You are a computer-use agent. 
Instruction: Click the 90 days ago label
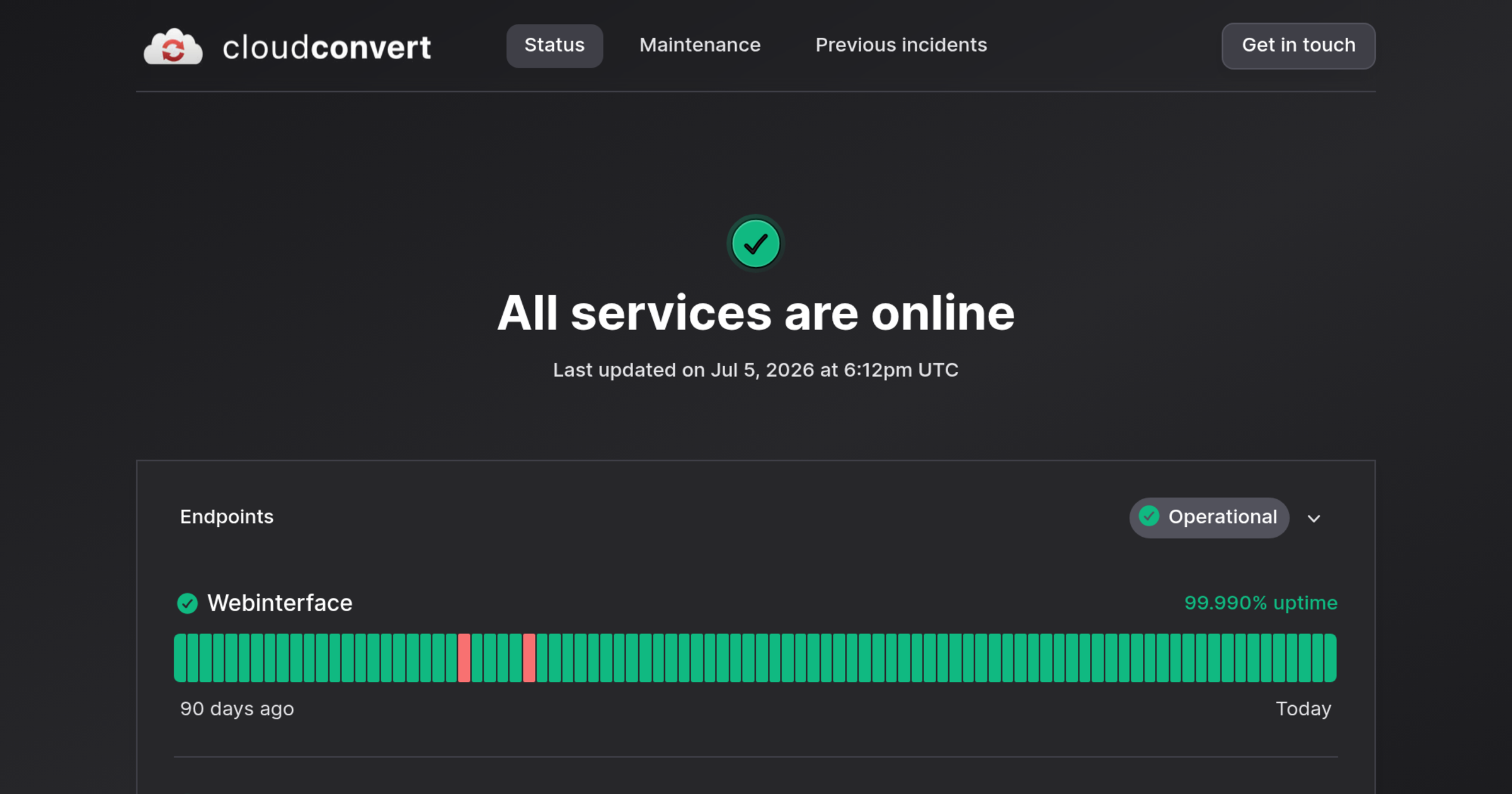coord(237,709)
